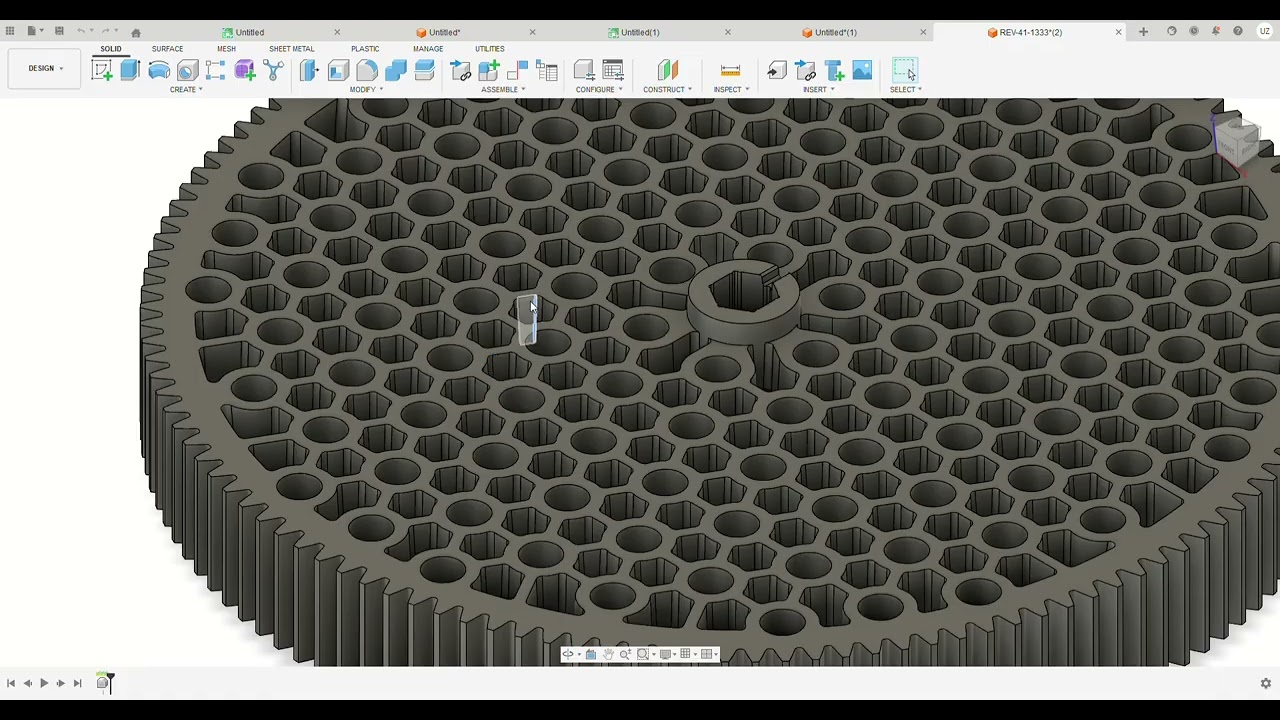Screen dimensions: 1280x720
Task: Play the design timeline
Action: (44, 683)
